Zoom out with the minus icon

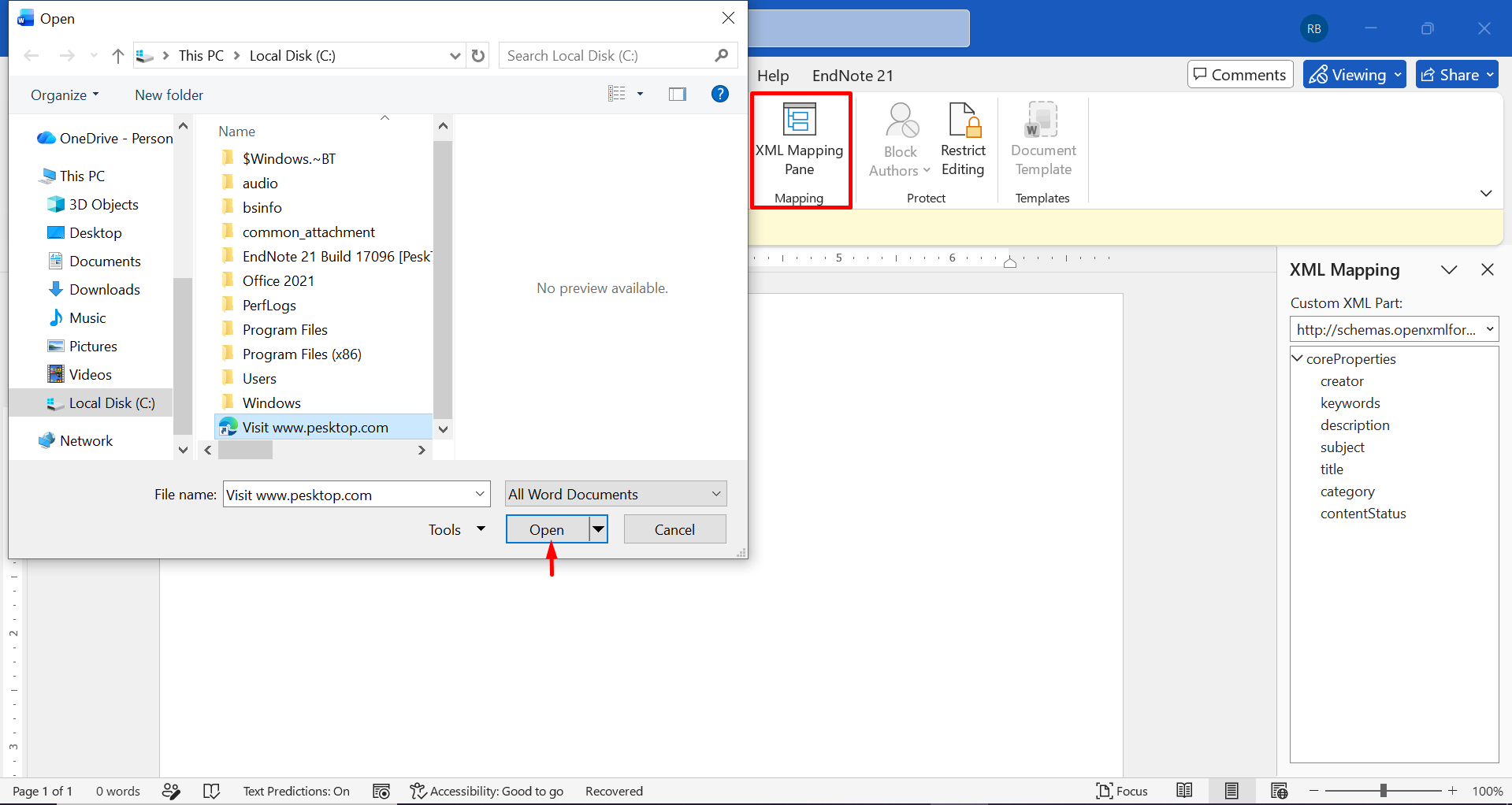(x=1313, y=791)
